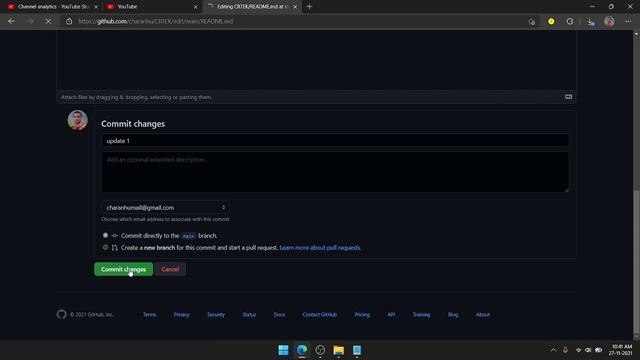
Task: Add page to favorites star icon
Action: tap(531, 22)
